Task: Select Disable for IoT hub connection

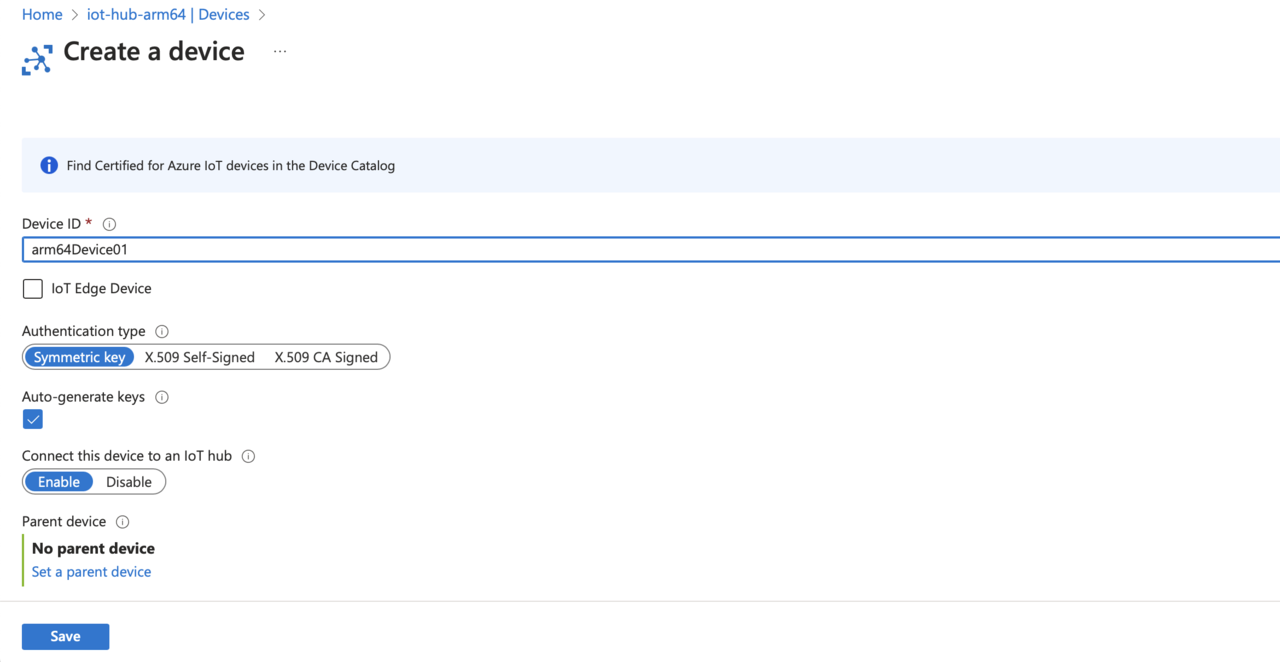Action: click(x=129, y=482)
